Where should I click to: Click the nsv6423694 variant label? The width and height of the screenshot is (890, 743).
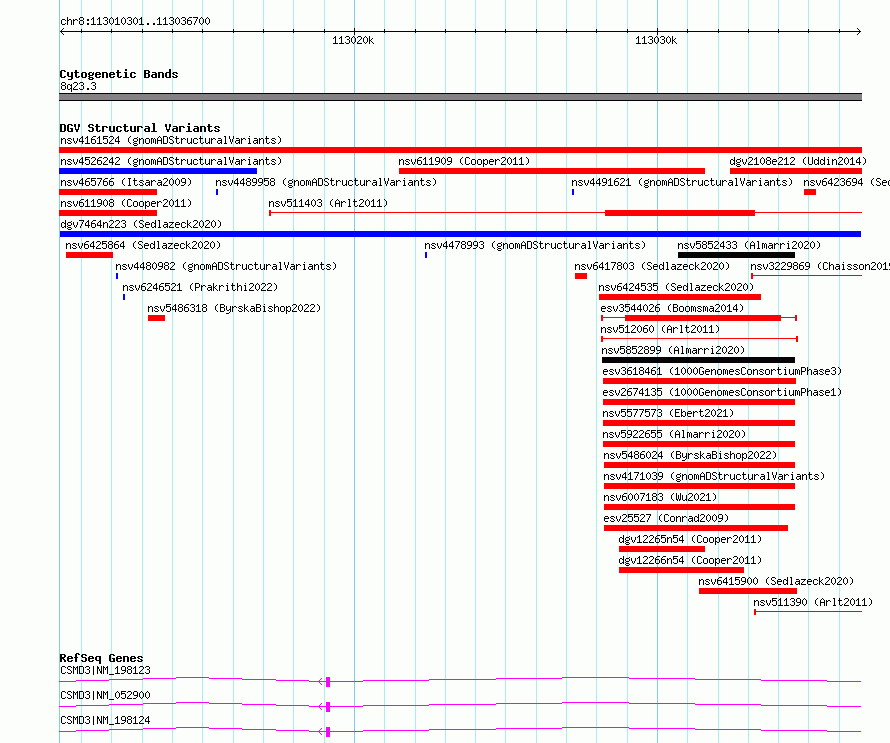(x=846, y=182)
